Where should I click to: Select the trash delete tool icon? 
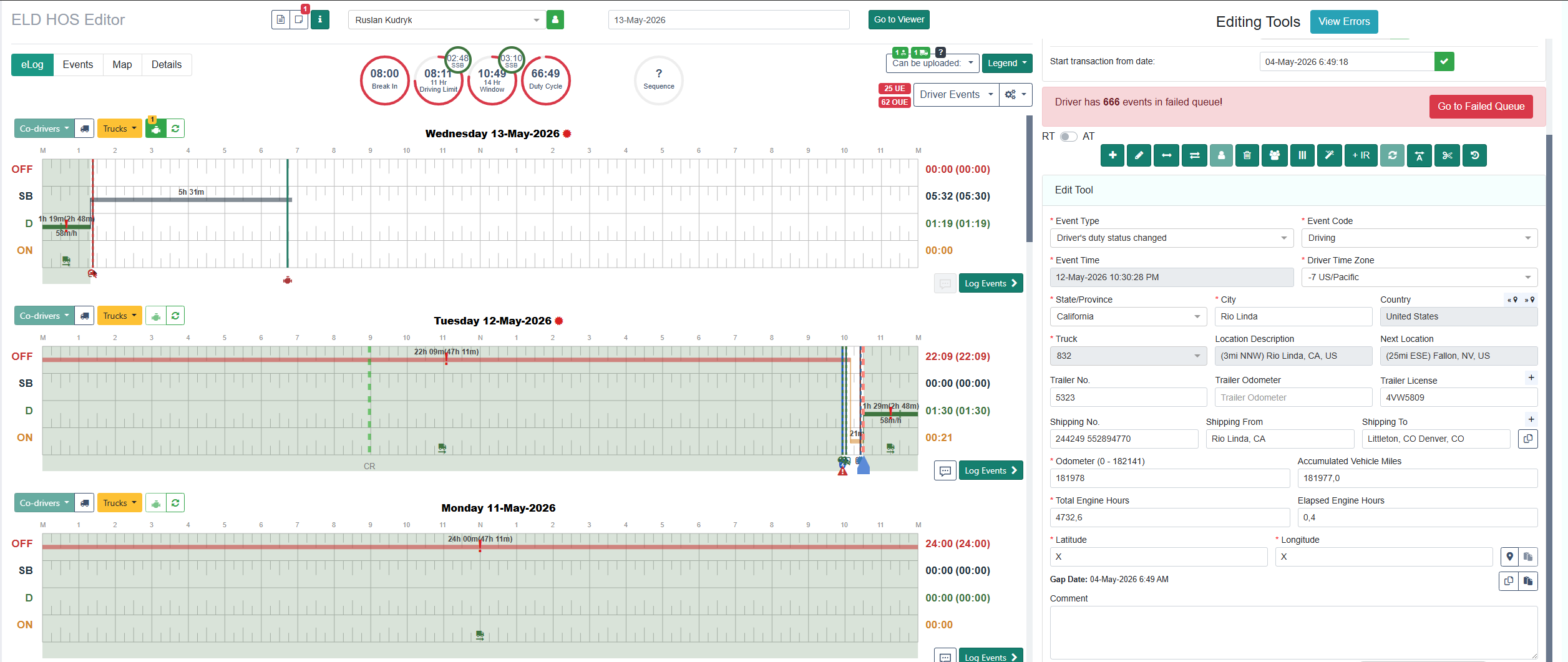(1247, 155)
